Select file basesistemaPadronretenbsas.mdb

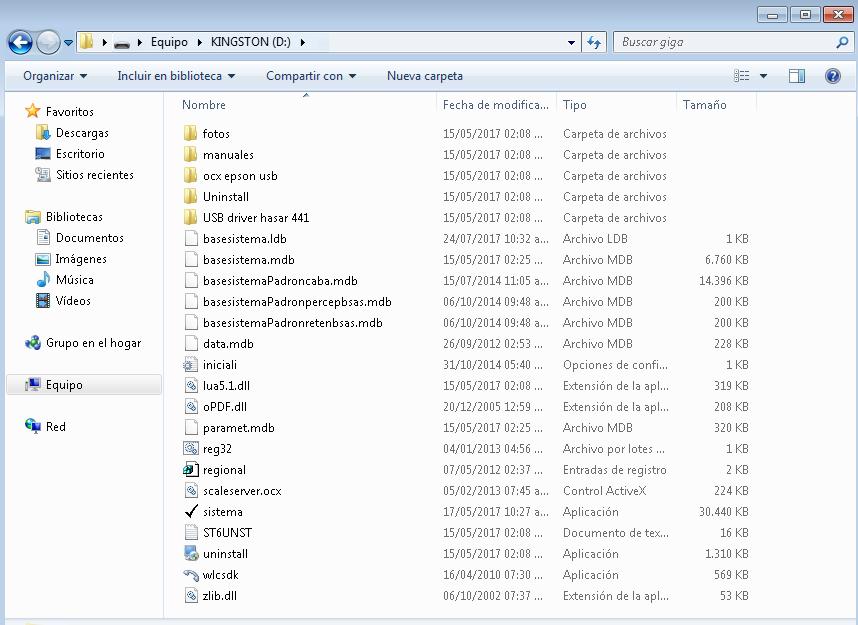(x=293, y=323)
